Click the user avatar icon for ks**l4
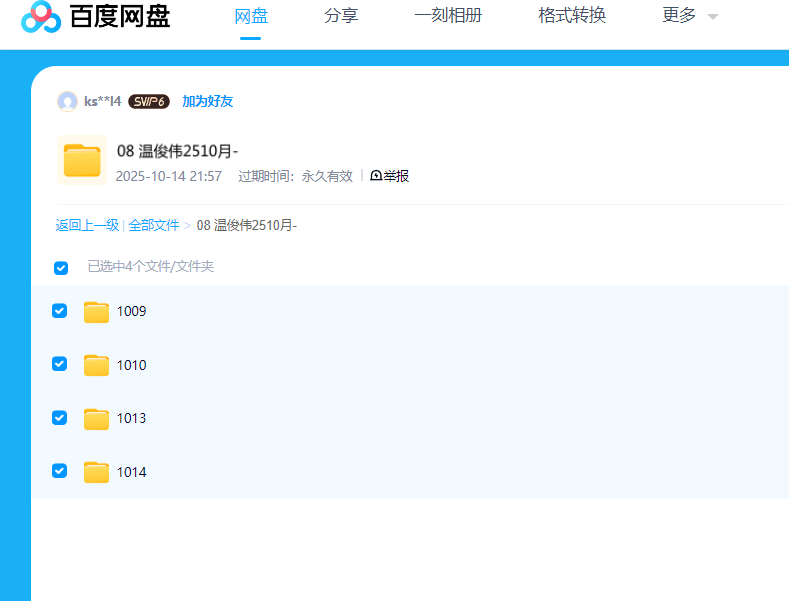The image size is (789, 601). [x=67, y=101]
